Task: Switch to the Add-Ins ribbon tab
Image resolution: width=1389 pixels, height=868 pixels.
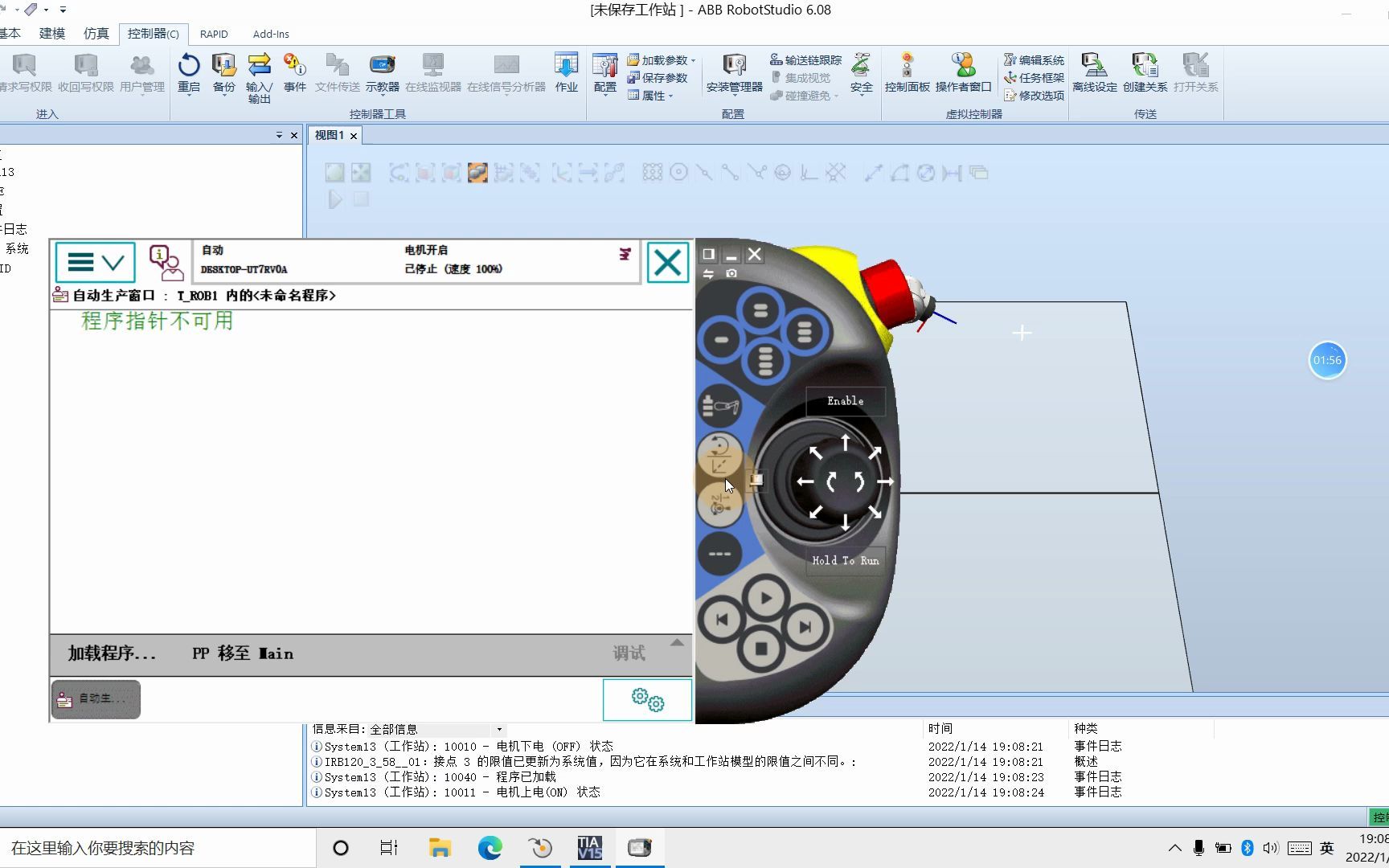Action: (271, 34)
